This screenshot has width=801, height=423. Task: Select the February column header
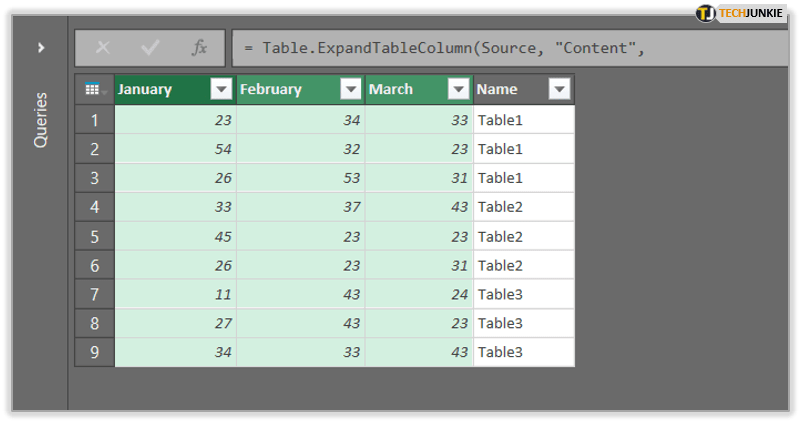tap(285, 90)
